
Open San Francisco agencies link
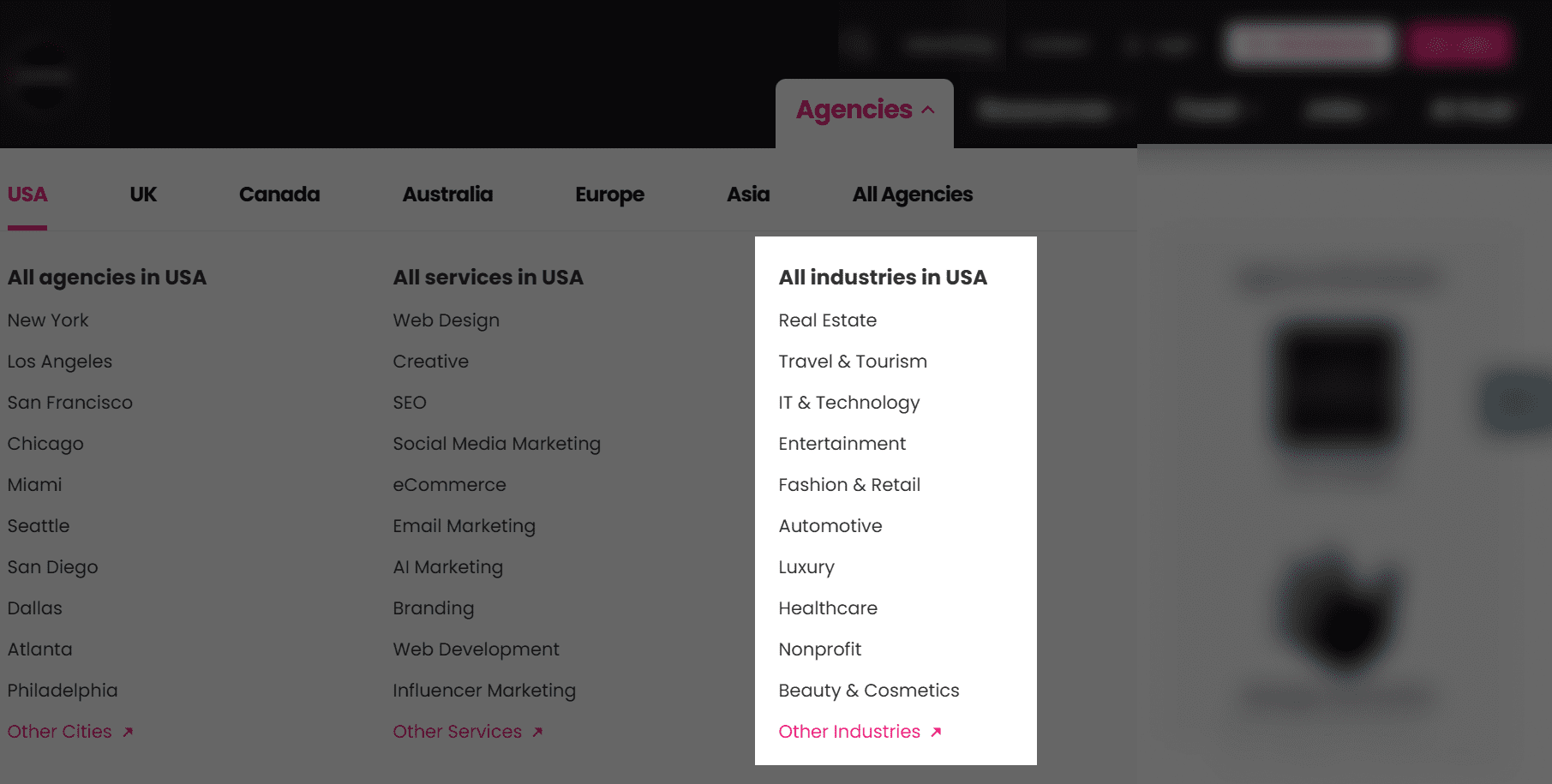[x=69, y=403]
